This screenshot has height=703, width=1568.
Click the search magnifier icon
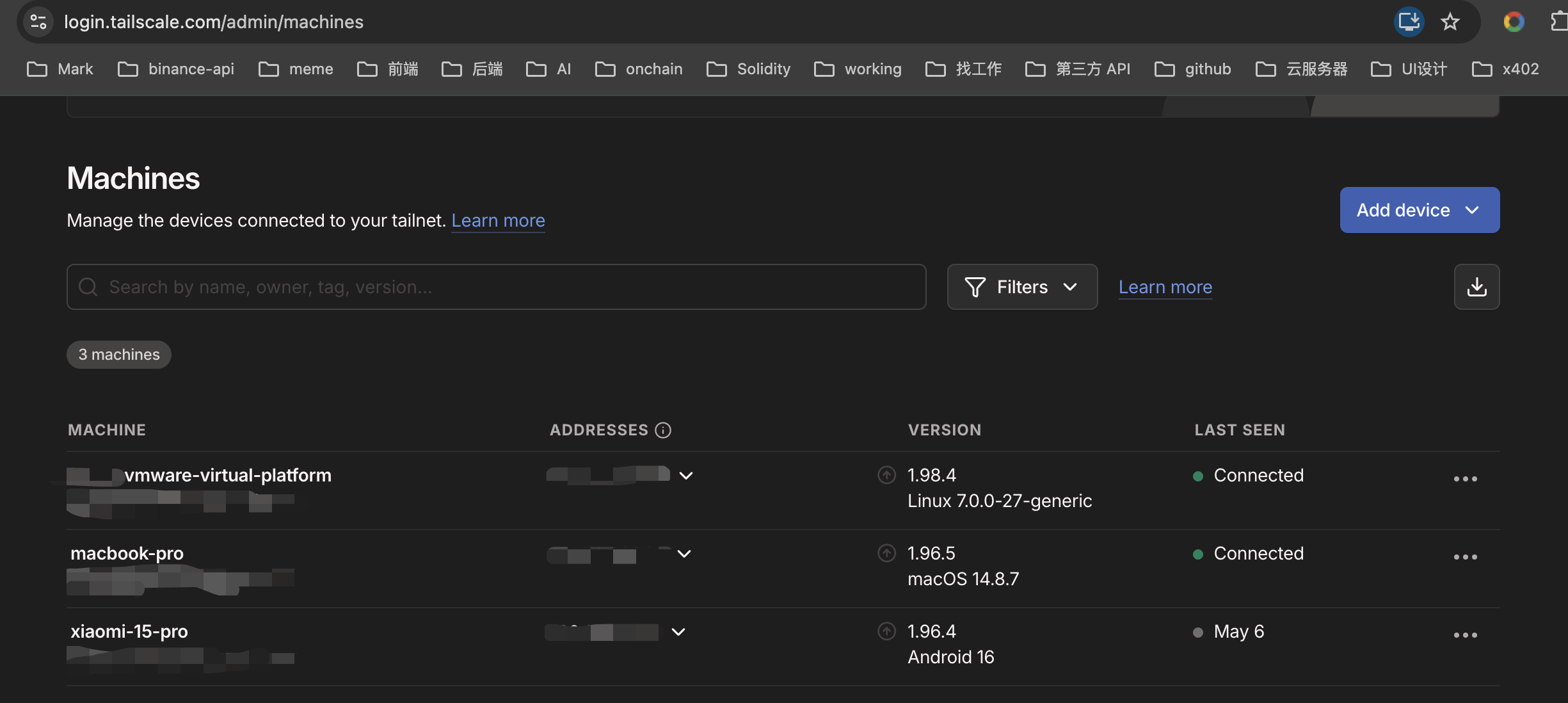tap(88, 287)
